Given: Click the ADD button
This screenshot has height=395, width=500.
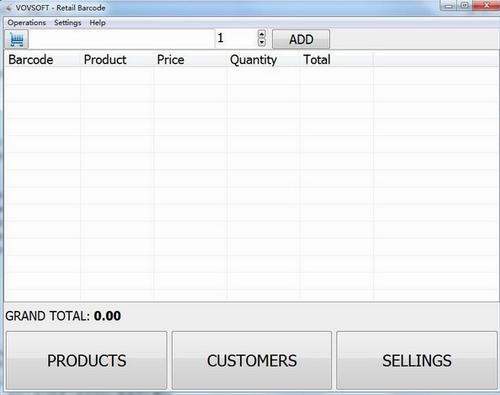Looking at the screenshot, I should (301, 39).
